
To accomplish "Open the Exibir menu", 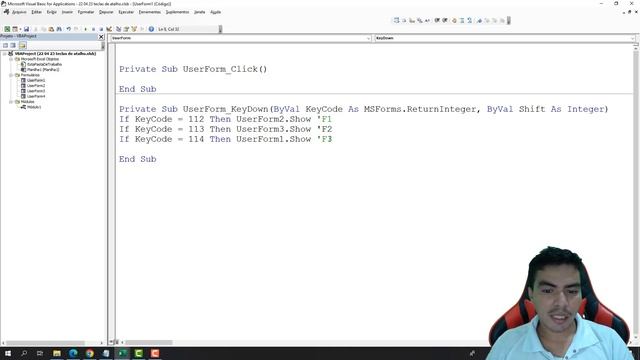I will coord(51,12).
